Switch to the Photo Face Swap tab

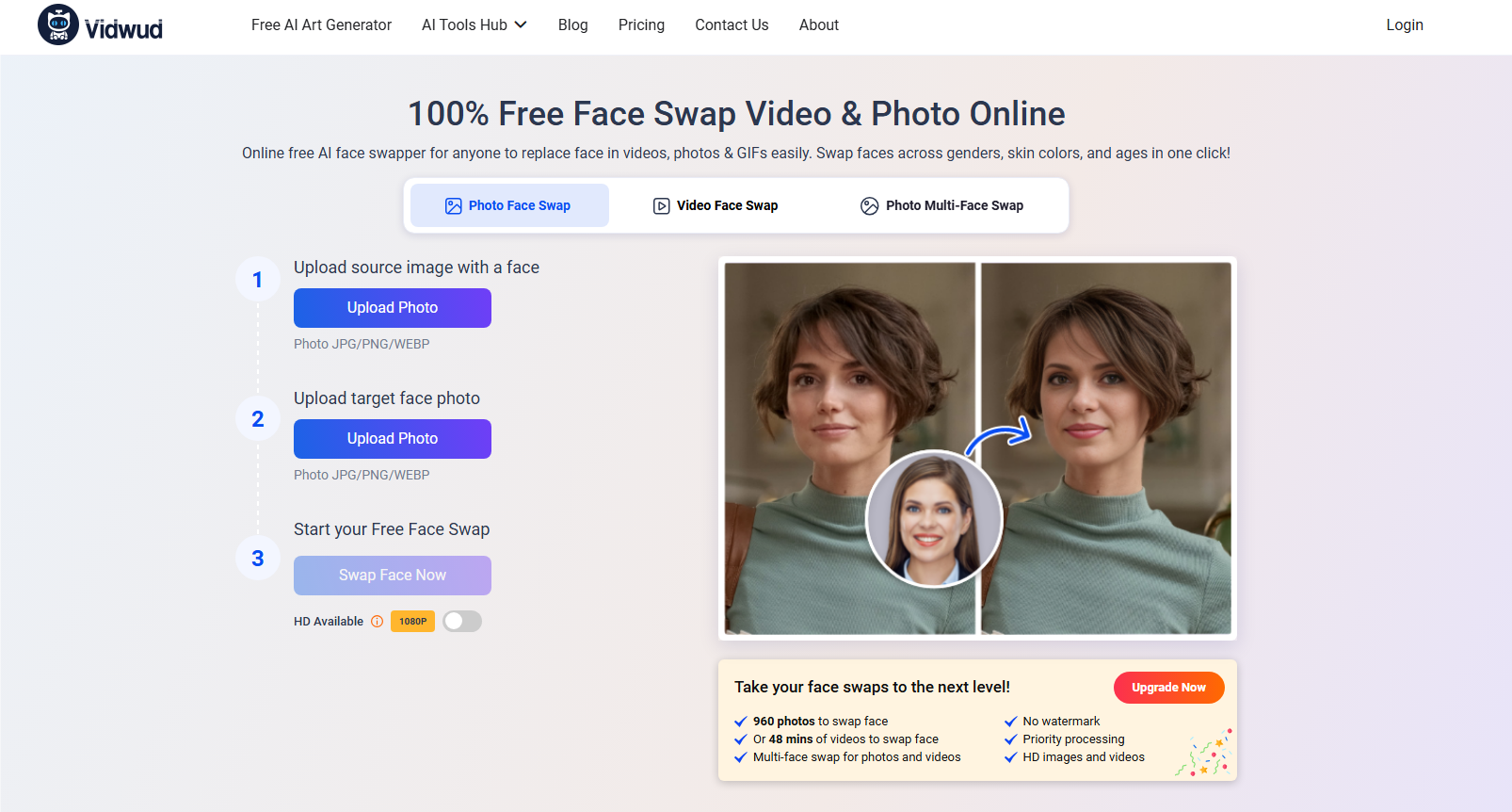pos(509,205)
